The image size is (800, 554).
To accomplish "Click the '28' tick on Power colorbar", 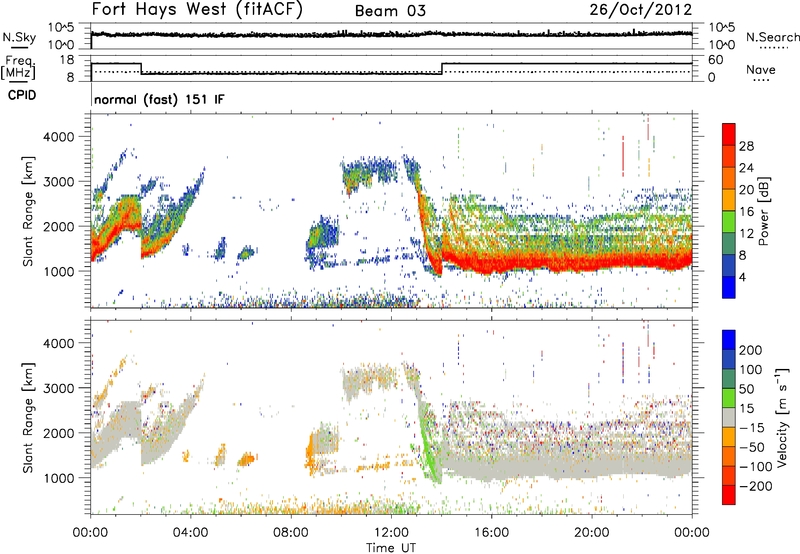I will tap(746, 146).
